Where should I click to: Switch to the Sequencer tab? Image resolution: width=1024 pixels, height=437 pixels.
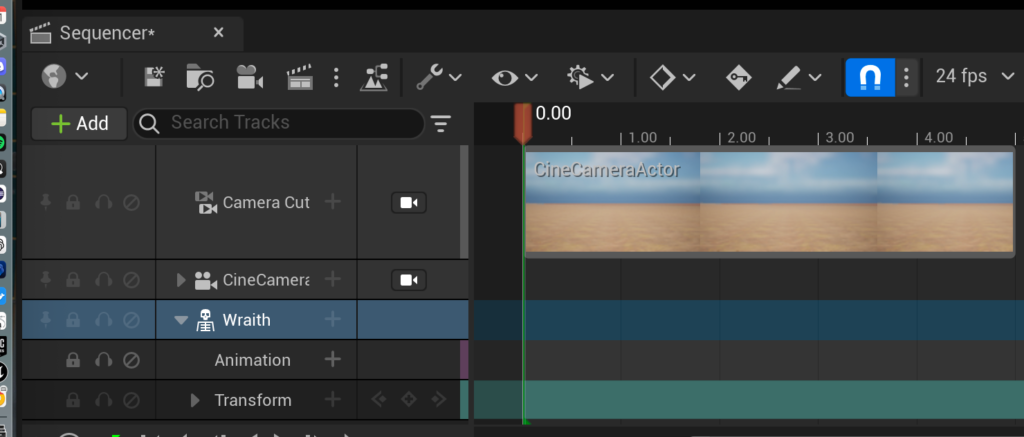(106, 33)
